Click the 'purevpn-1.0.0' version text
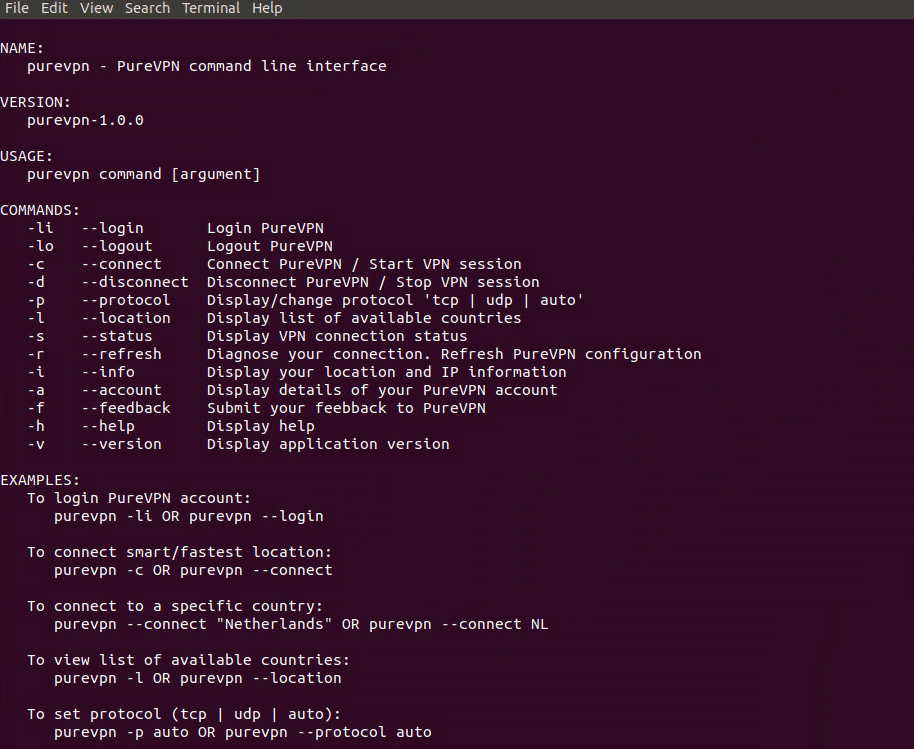The image size is (914, 749). coord(85,121)
